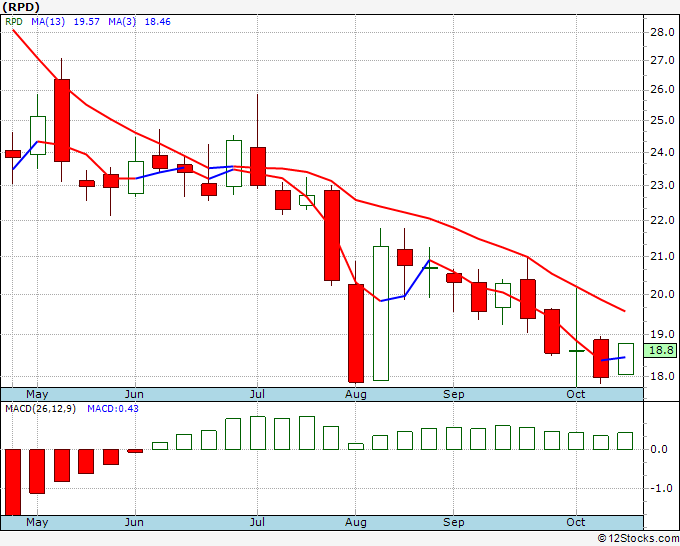Click the MA(3) value 18.46
Screen dimensions: 680x546
[157, 22]
